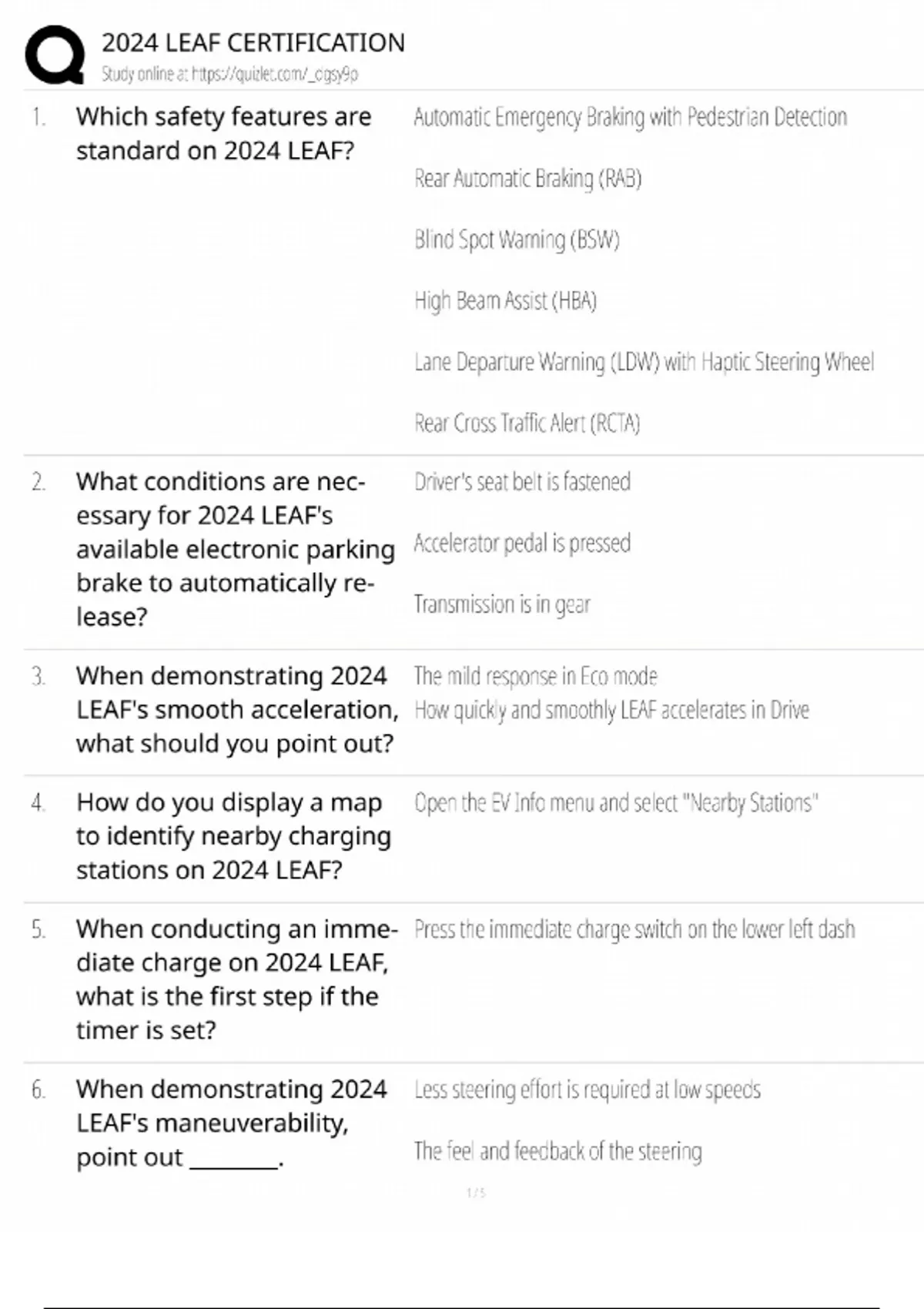Click the Less steering effort answer line
Screen dimensions: 924x1309
(x=587, y=1090)
